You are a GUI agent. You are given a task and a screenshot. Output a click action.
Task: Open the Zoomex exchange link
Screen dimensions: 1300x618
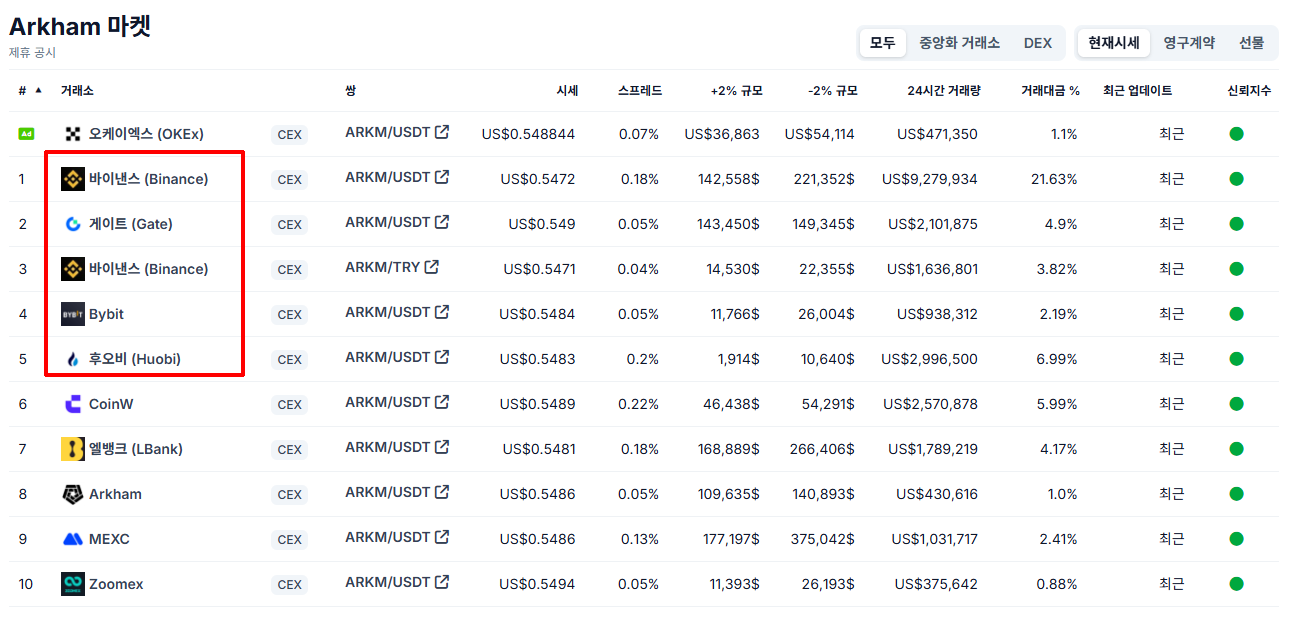pyautogui.click(x=116, y=584)
